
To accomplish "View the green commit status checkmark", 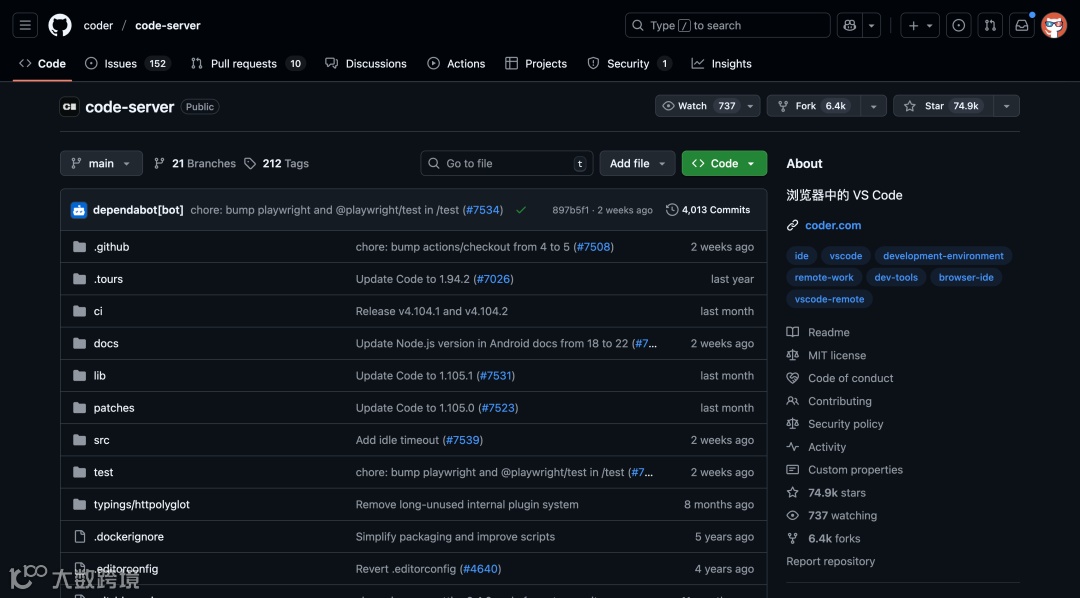I will tap(521, 210).
